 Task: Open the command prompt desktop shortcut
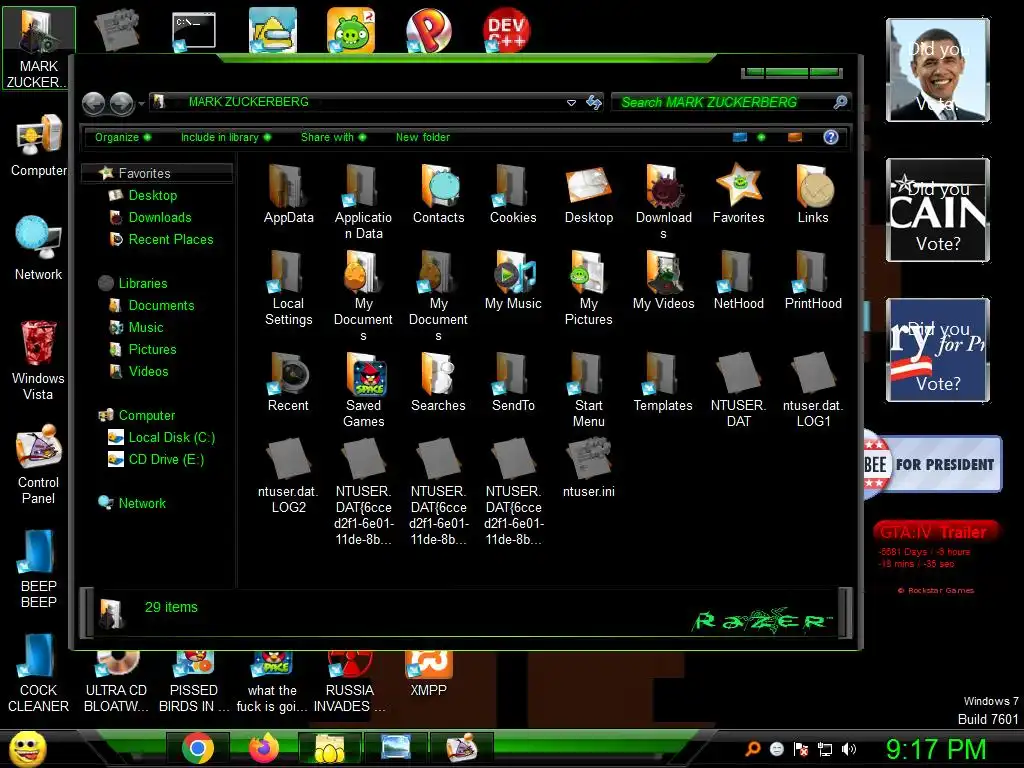point(193,31)
